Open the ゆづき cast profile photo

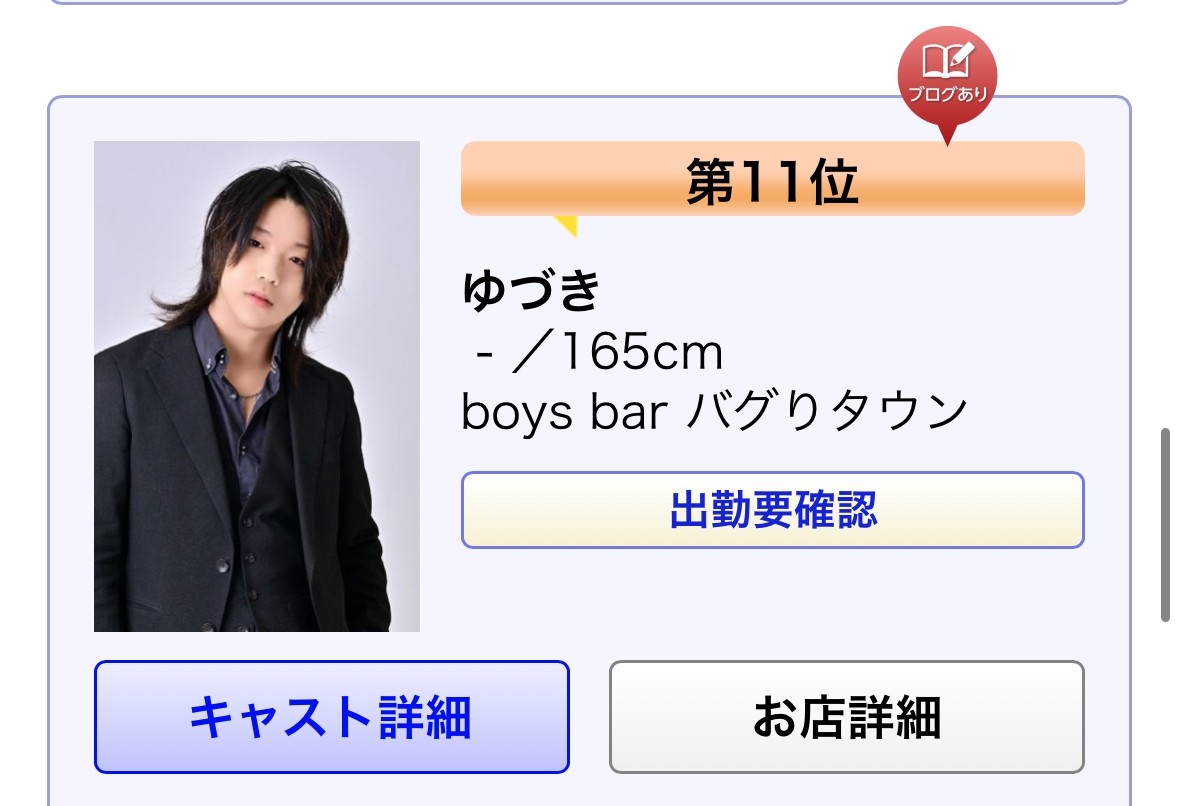click(x=256, y=386)
